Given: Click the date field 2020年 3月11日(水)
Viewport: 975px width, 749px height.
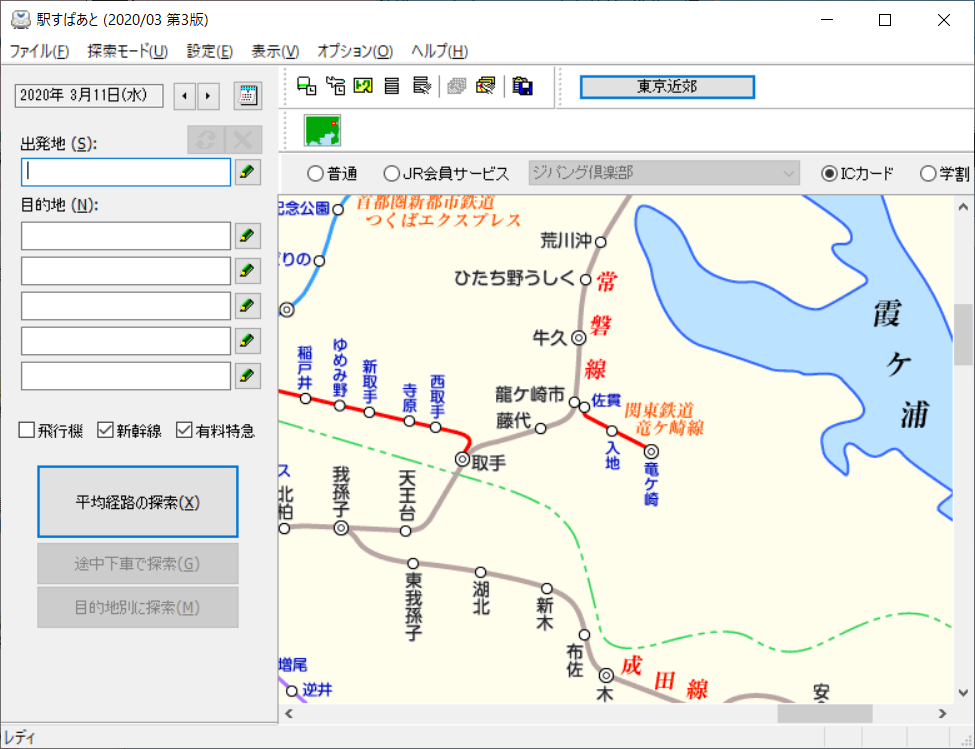Looking at the screenshot, I should click(x=89, y=96).
